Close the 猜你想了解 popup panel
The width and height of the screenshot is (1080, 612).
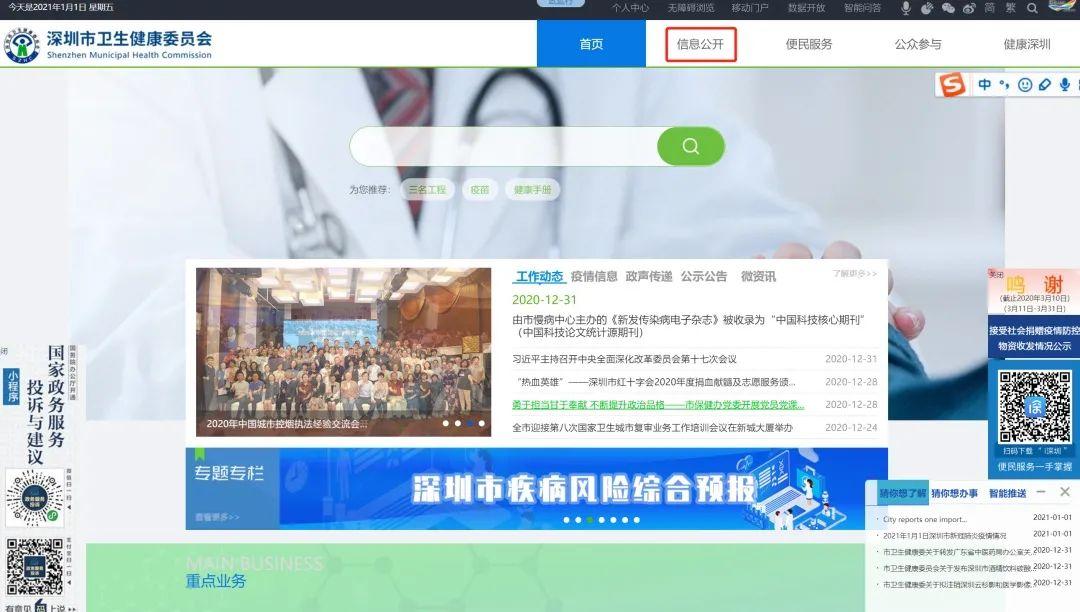(x=1065, y=492)
